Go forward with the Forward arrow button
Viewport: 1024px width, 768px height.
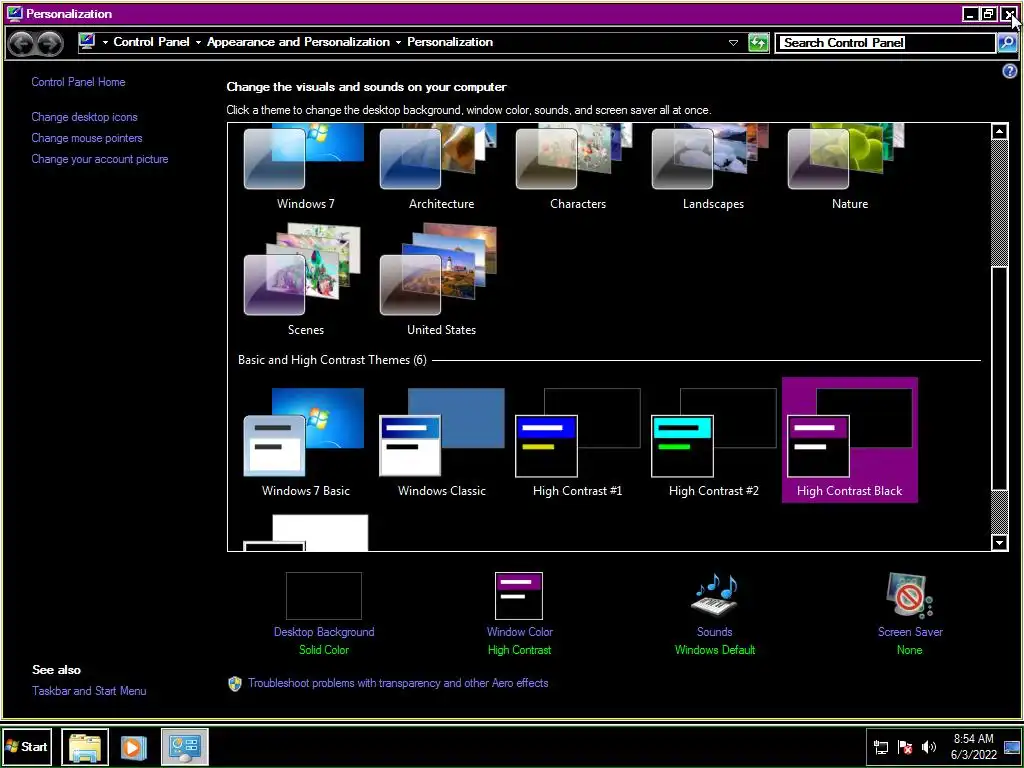click(50, 44)
